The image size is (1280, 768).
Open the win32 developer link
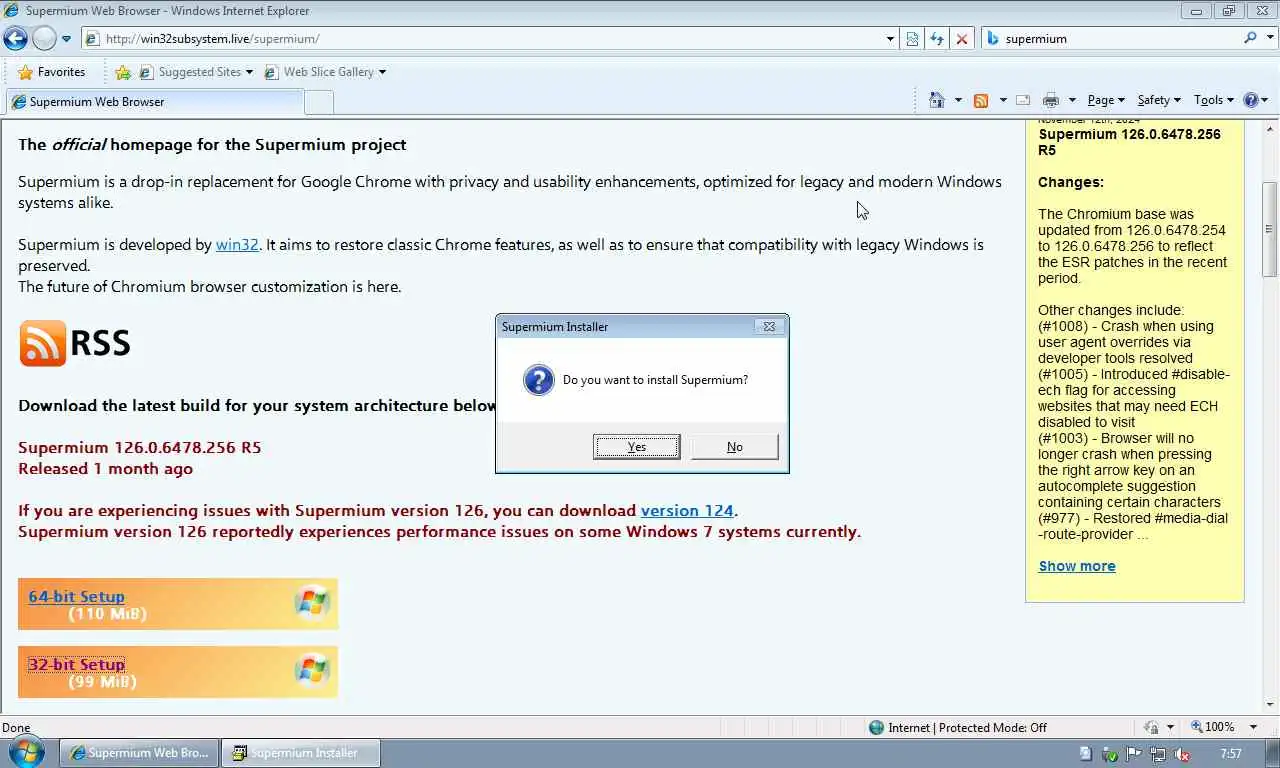click(x=237, y=244)
